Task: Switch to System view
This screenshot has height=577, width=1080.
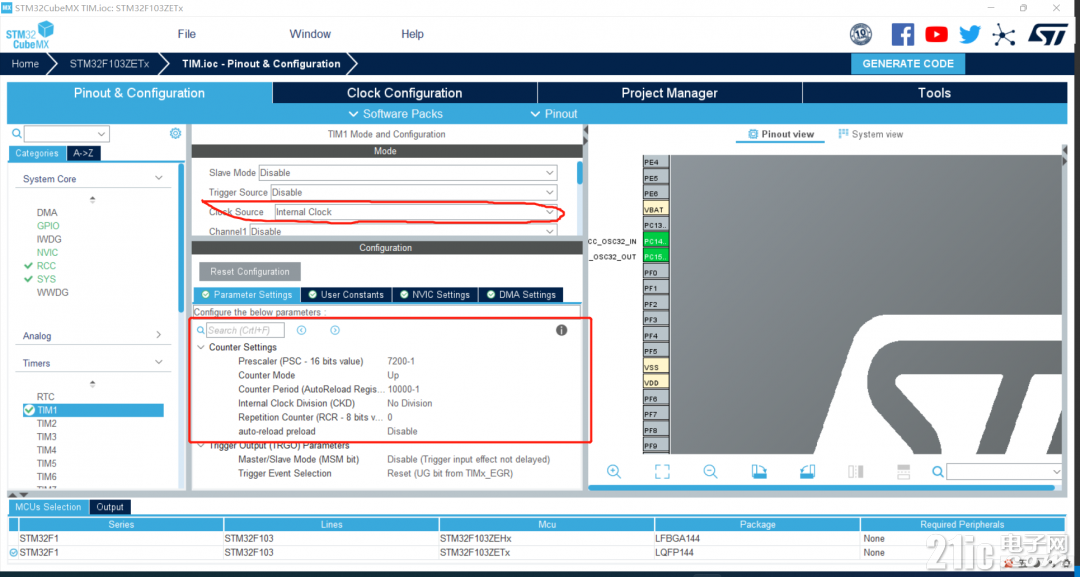Action: (871, 134)
